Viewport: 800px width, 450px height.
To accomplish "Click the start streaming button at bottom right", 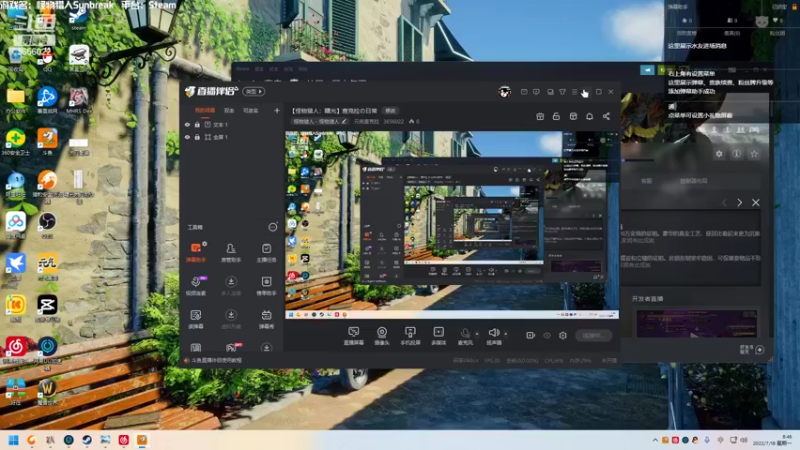I will (x=593, y=335).
